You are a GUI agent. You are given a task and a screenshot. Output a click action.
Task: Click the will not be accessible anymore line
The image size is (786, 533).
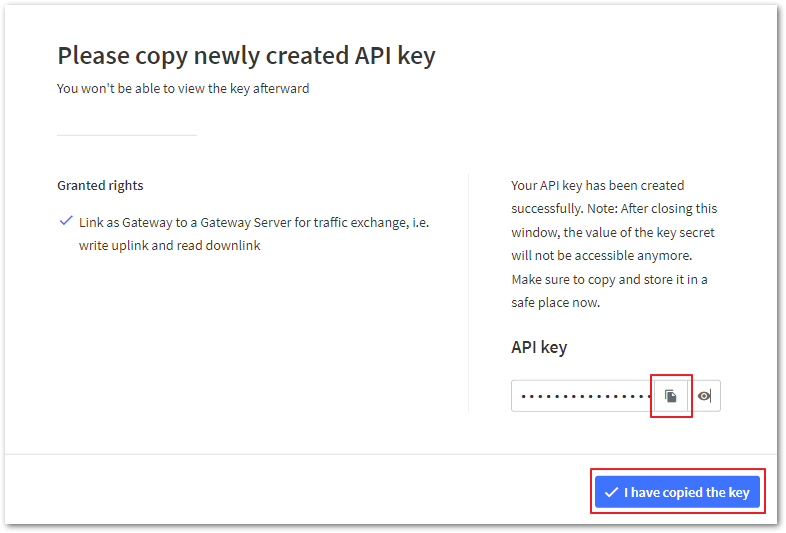(x=602, y=256)
